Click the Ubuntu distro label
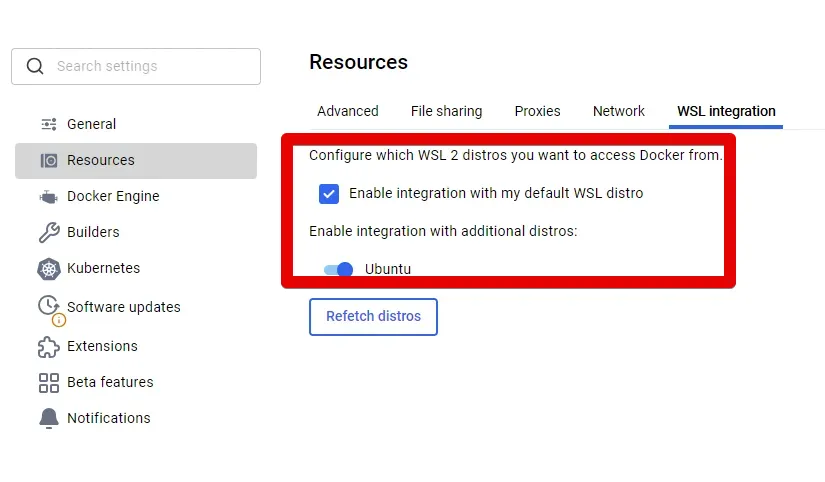825x482 pixels. coord(388,269)
